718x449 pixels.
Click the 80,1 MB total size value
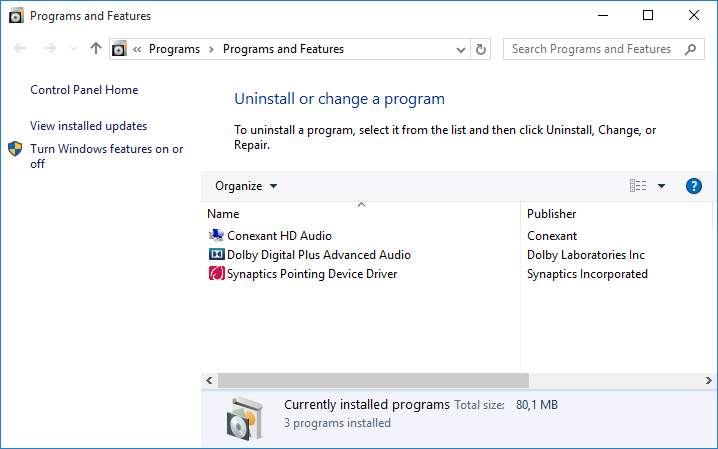pyautogui.click(x=537, y=405)
